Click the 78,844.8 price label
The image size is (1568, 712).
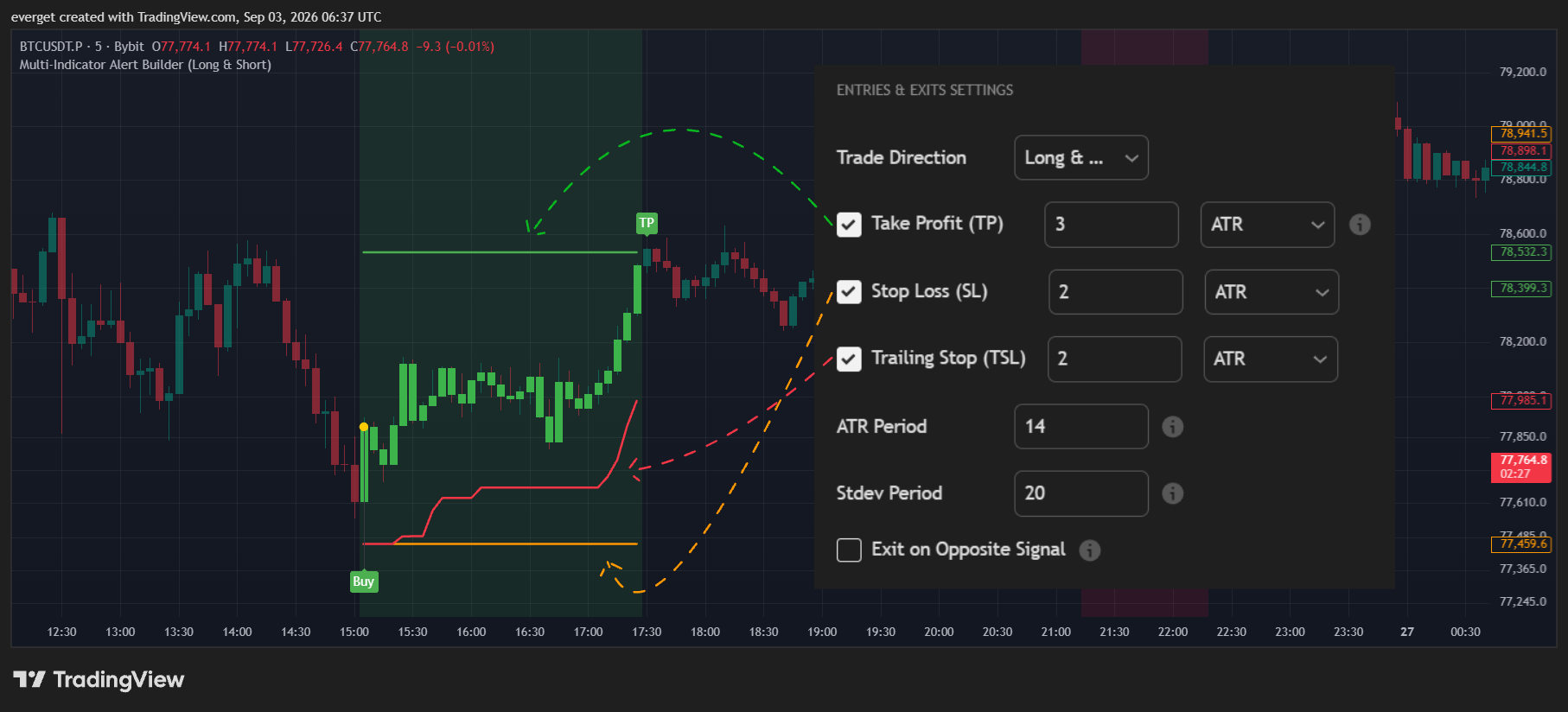[x=1521, y=168]
